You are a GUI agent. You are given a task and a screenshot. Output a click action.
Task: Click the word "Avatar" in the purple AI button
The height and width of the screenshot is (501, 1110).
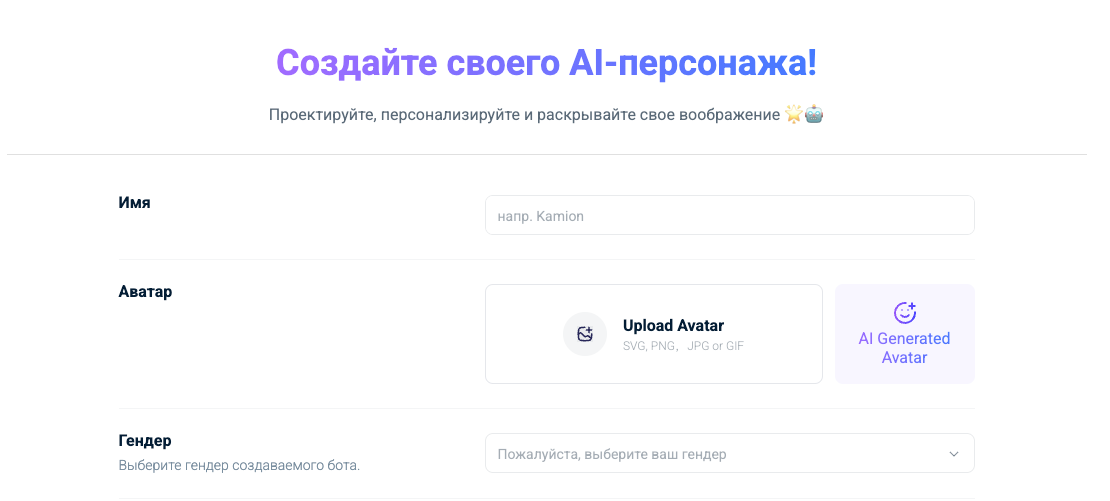(x=904, y=357)
